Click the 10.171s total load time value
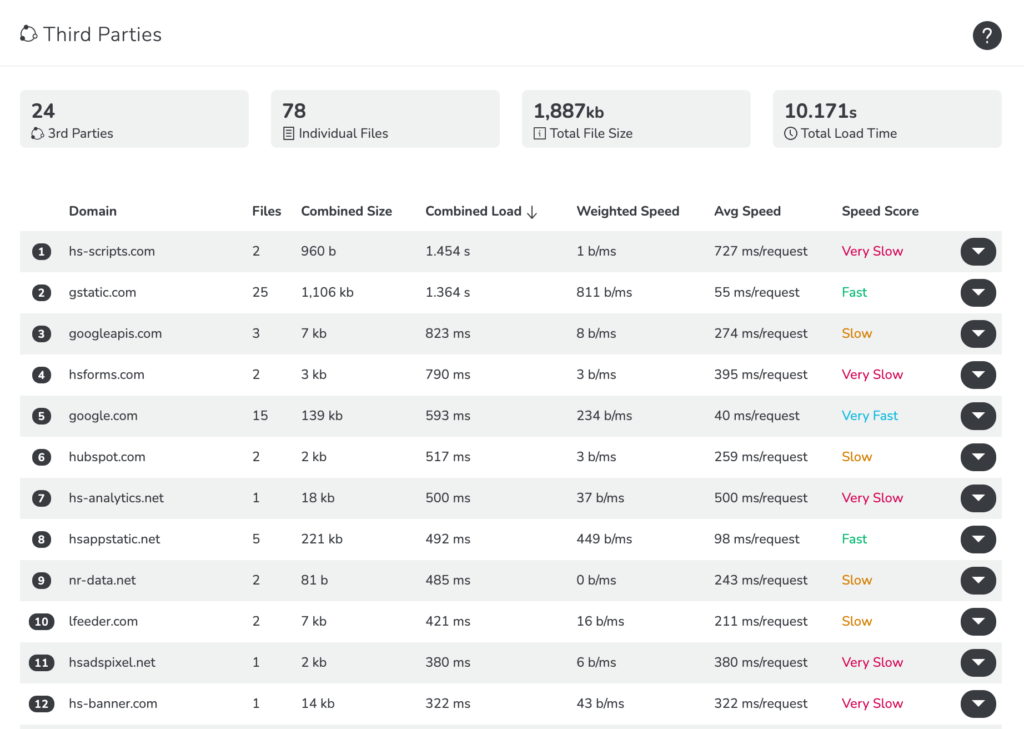This screenshot has height=729, width=1024. 820,111
